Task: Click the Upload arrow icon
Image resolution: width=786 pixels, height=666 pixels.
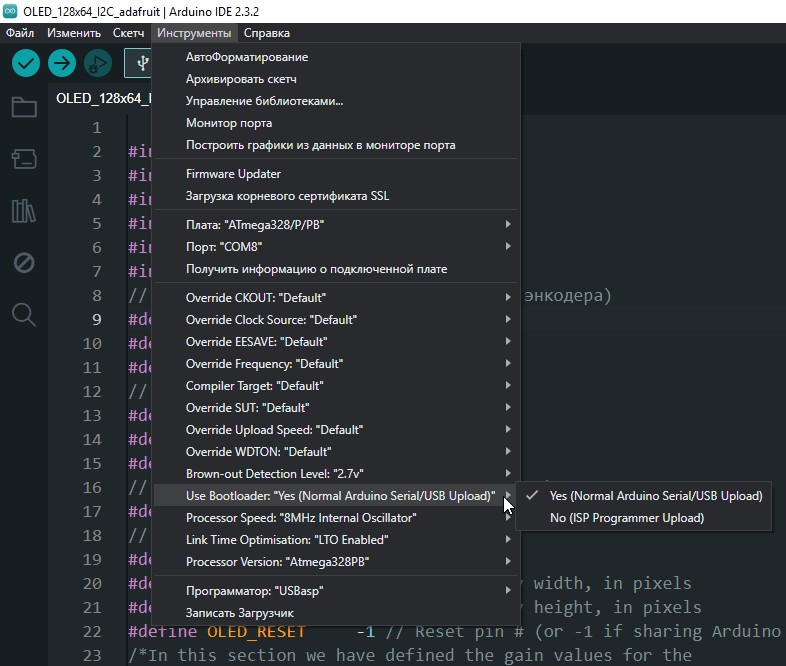Action: click(x=62, y=63)
